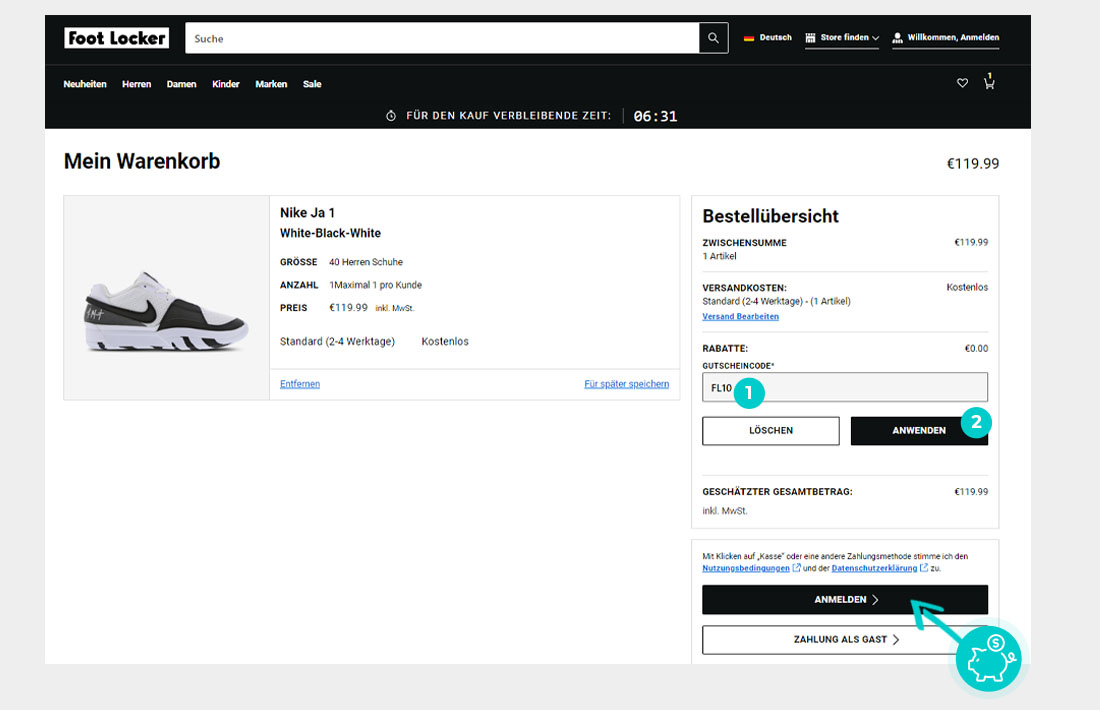The image size is (1100, 710).
Task: Click the store finder building icon
Action: click(x=810, y=38)
